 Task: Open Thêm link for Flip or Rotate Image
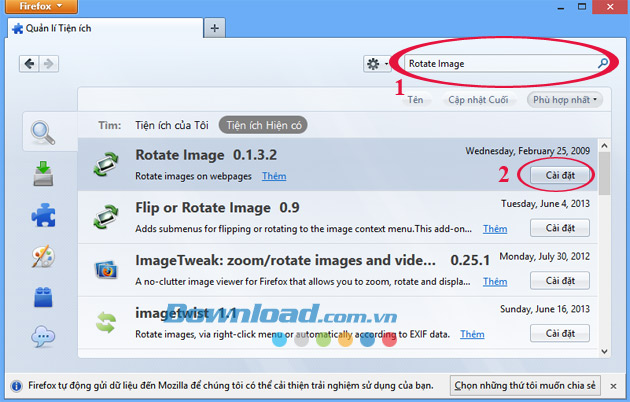pyautogui.click(x=495, y=229)
